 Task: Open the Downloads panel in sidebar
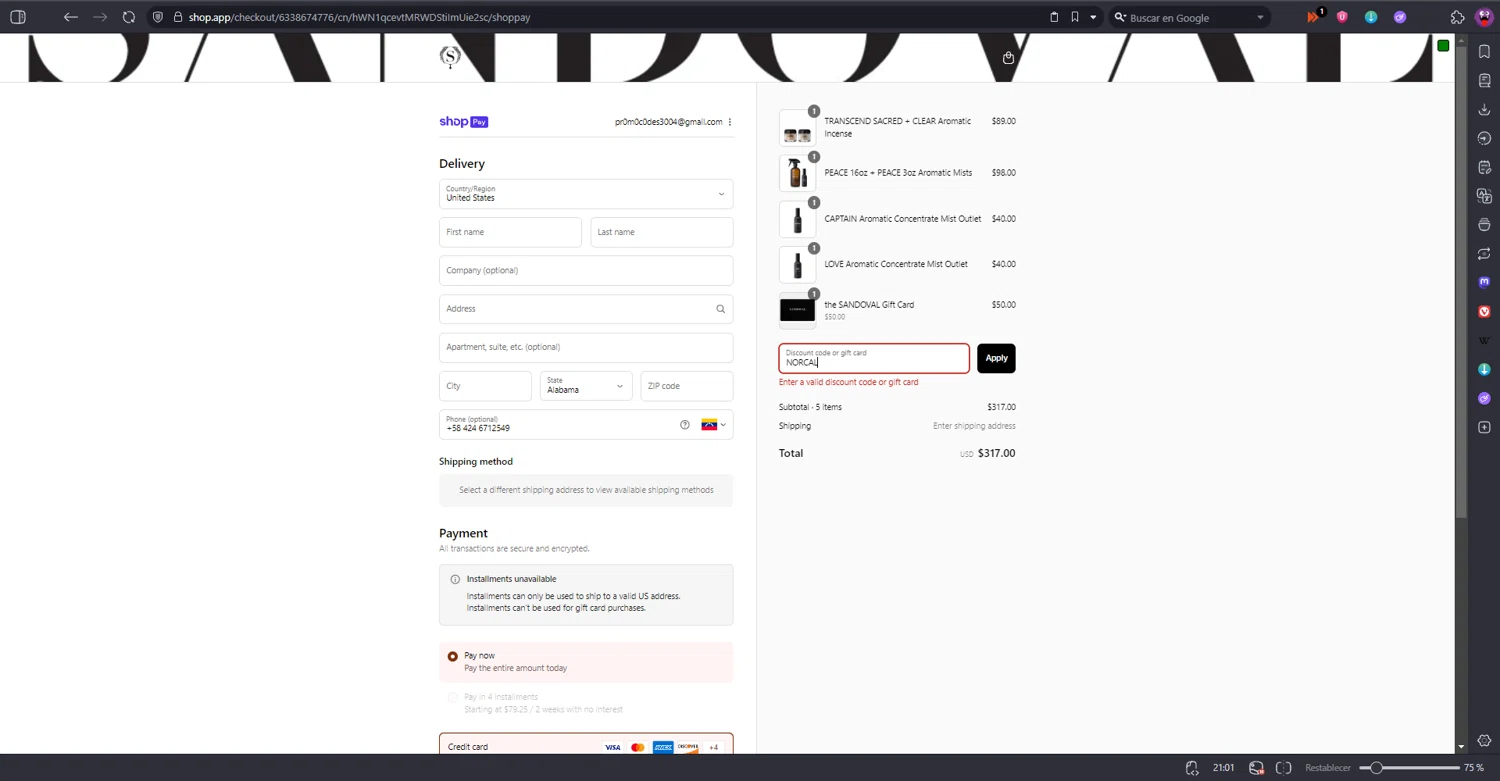pos(1484,109)
